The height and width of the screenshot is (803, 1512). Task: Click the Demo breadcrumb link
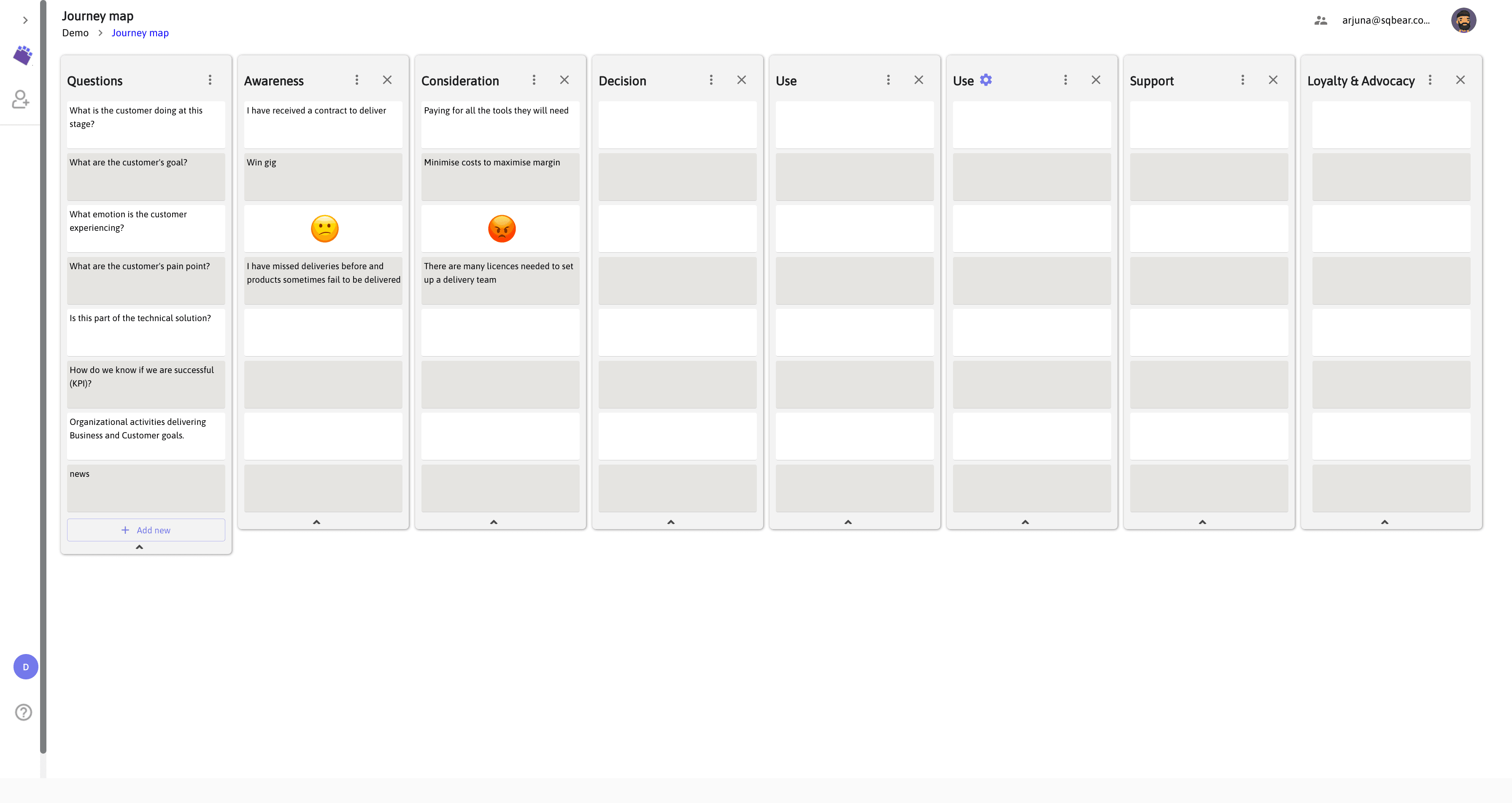[75, 33]
